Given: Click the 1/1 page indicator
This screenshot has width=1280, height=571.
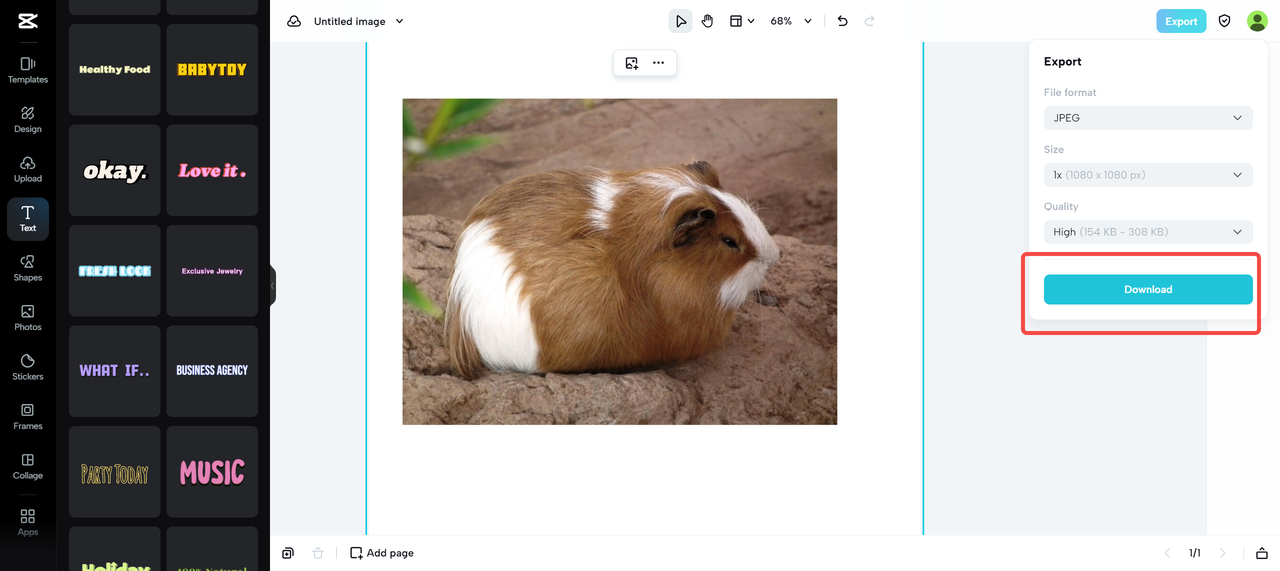Looking at the screenshot, I should 1195,553.
